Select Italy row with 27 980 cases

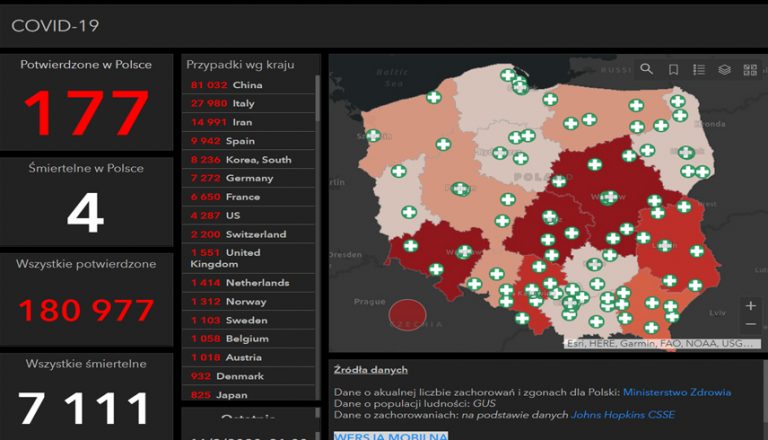click(249, 103)
